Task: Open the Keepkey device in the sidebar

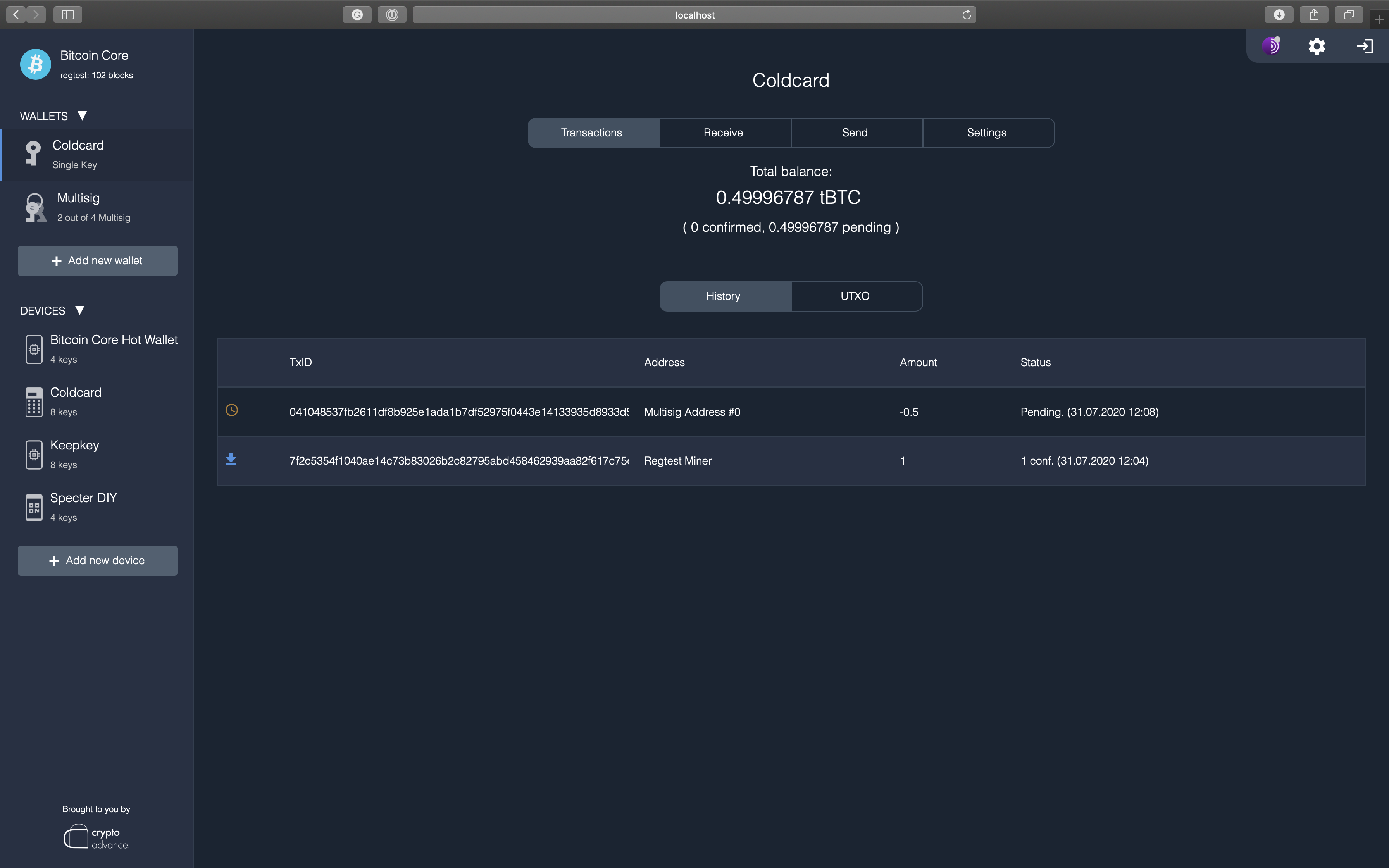Action: (75, 453)
